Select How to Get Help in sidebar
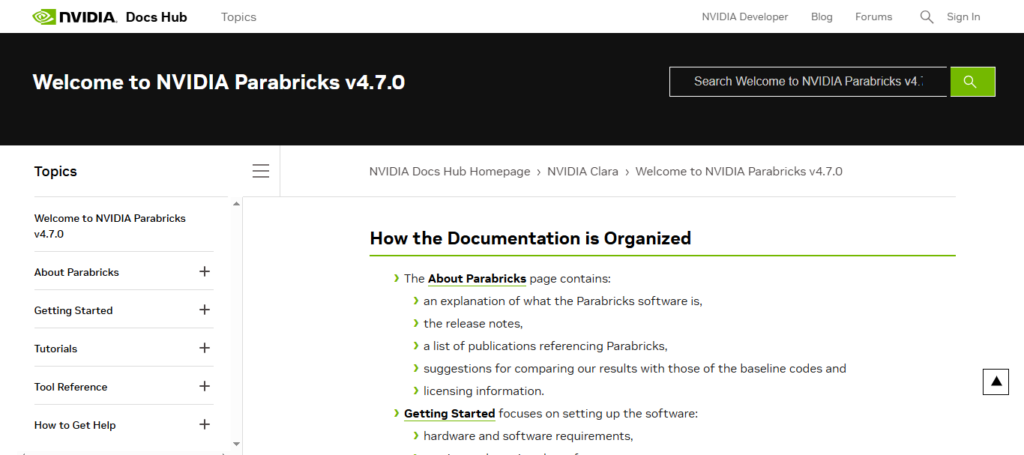This screenshot has width=1024, height=455. tap(75, 426)
